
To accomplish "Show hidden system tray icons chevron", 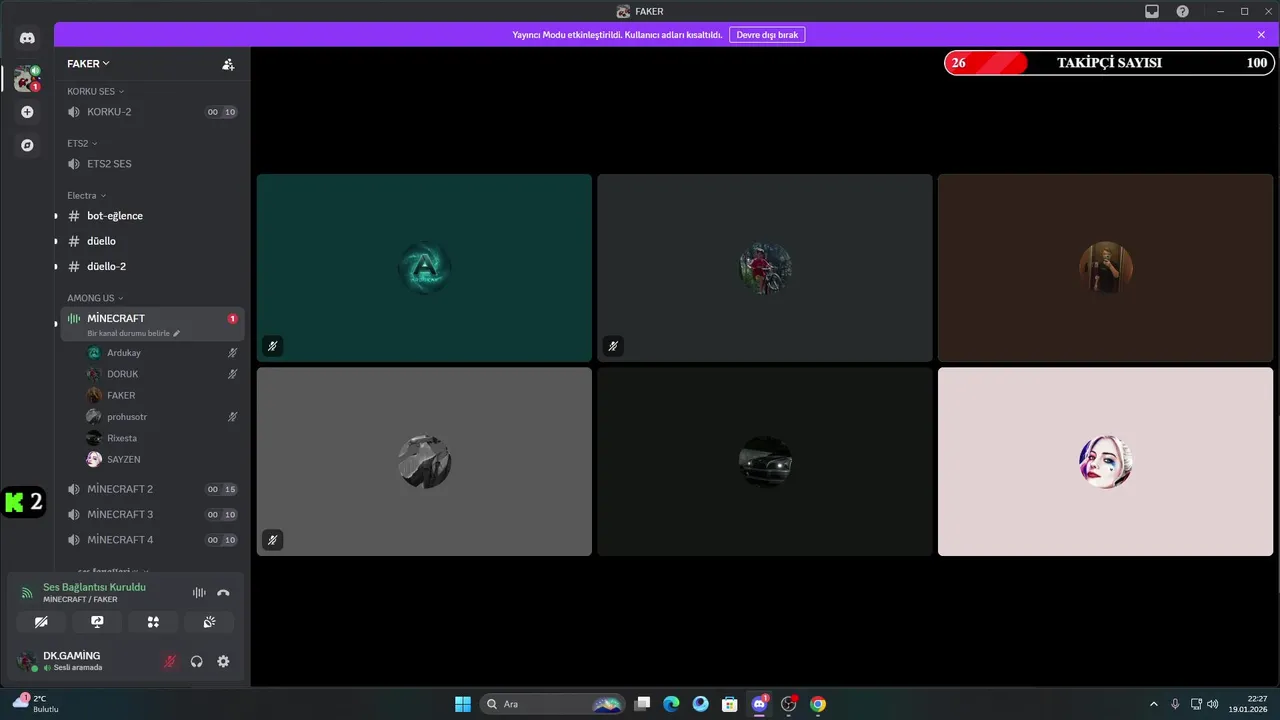I will (1154, 704).
